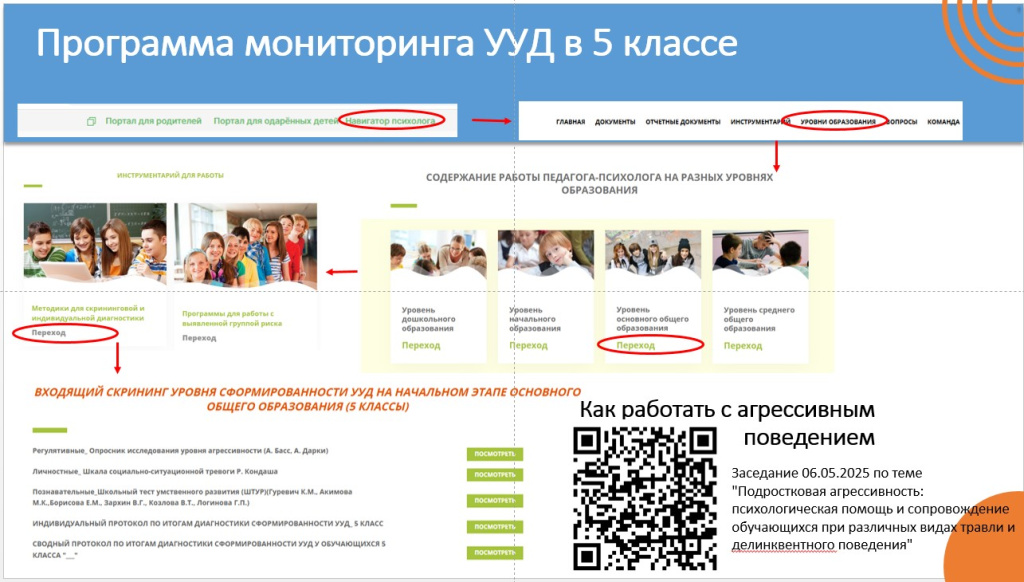Click the text ИНДИВИДУАЛЬНЫЙ ПРОТОКОЛ ПО ИТОГАМ ДИАГНОСТИКИ
1024x582 pixels.
208,523
